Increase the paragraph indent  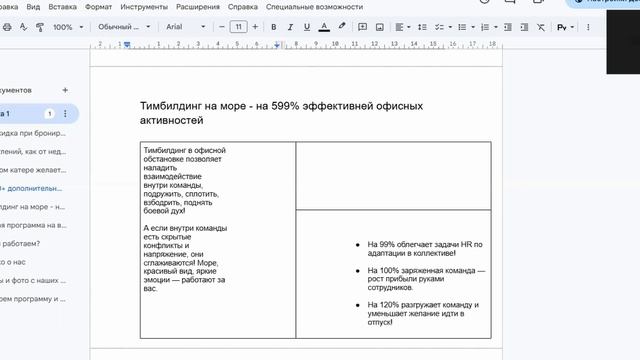[x=524, y=27]
